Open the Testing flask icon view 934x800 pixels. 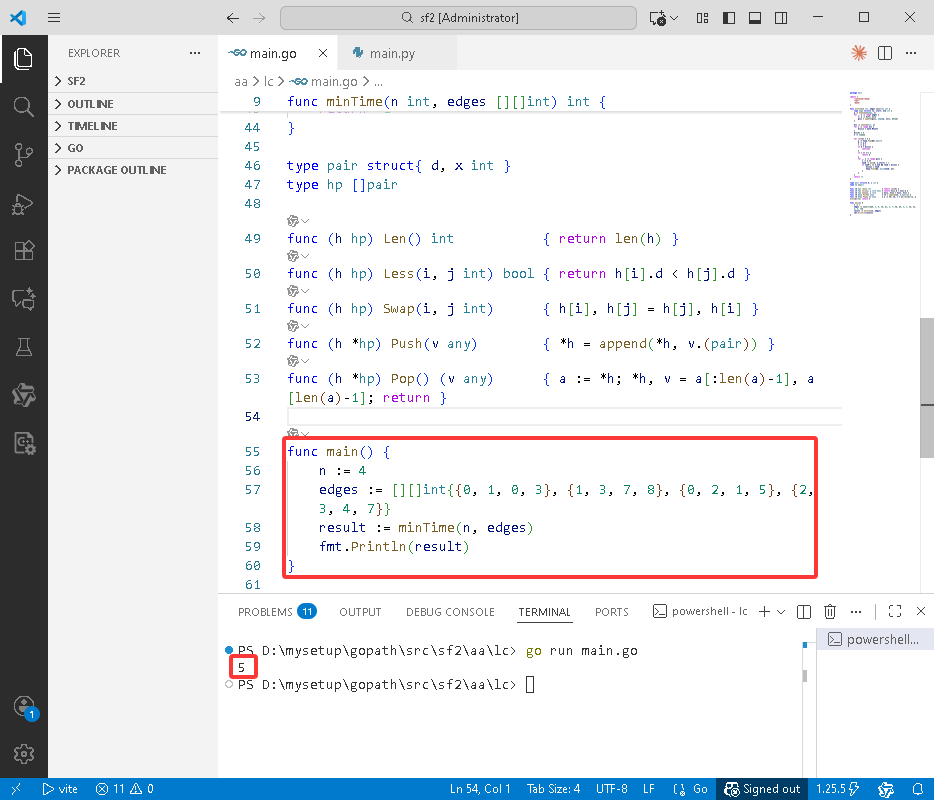pyautogui.click(x=23, y=347)
